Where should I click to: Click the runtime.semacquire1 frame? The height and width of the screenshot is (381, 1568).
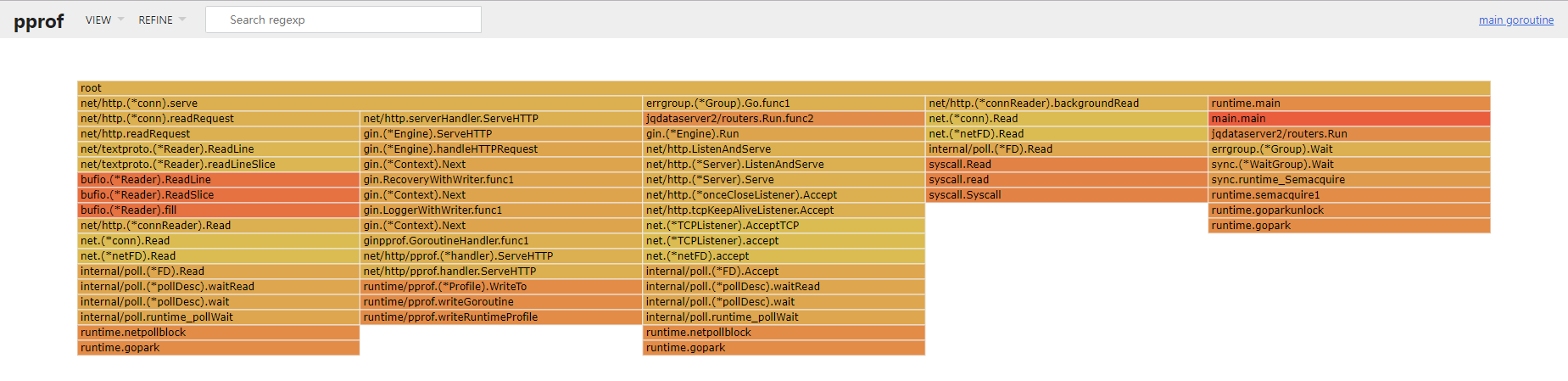tap(1349, 195)
